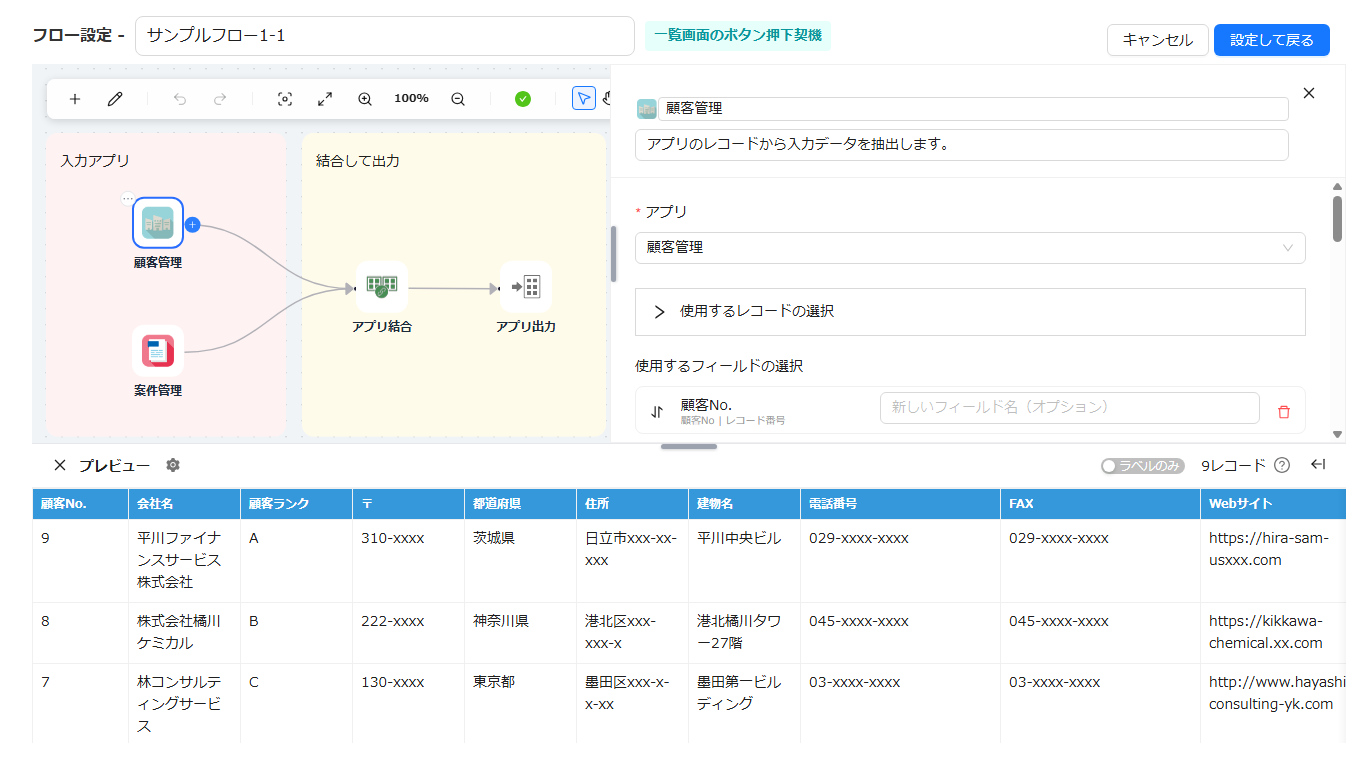
Task: Expand 使用するレコードの選択 section
Action: (x=970, y=312)
